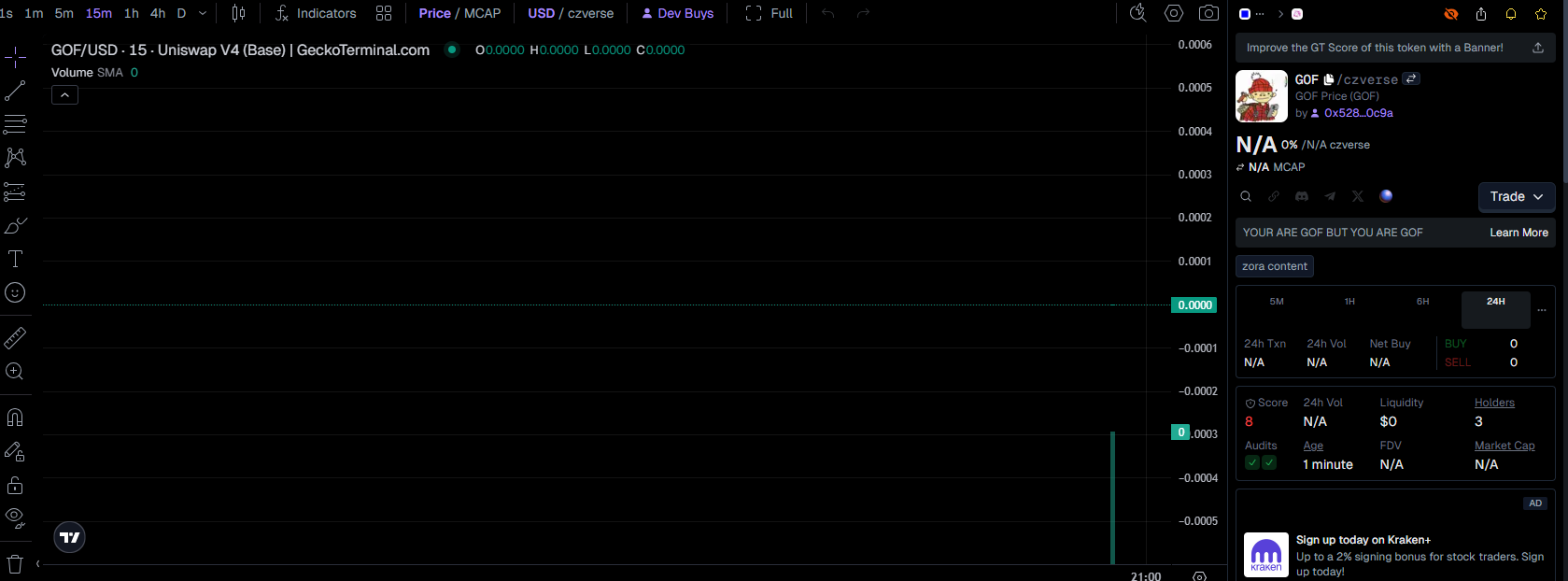This screenshot has height=581, width=1568.
Task: Remove drawings with the trash icon
Action: pos(15,563)
